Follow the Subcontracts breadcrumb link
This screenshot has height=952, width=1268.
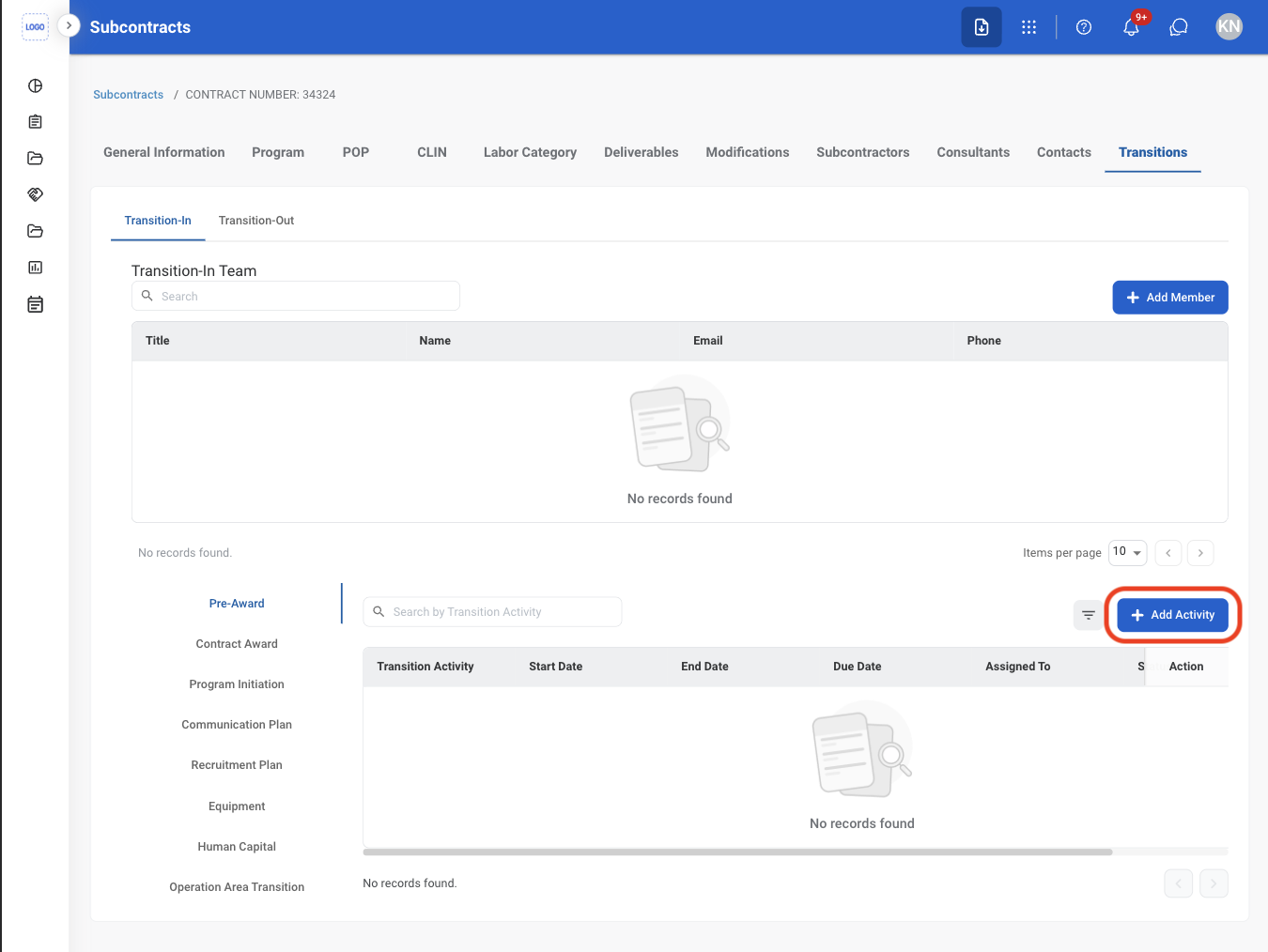tap(128, 95)
